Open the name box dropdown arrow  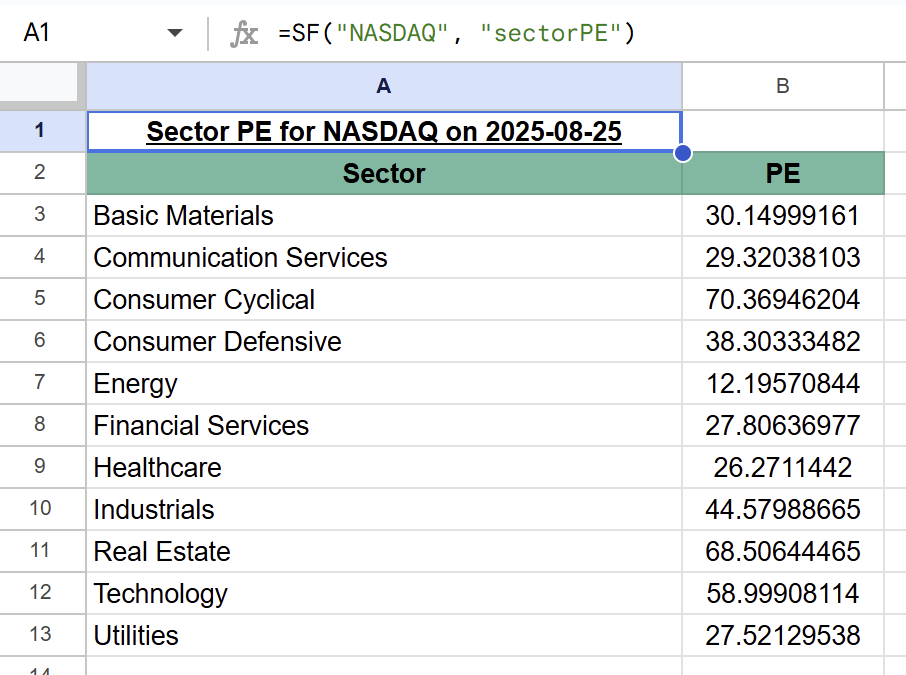coord(175,32)
